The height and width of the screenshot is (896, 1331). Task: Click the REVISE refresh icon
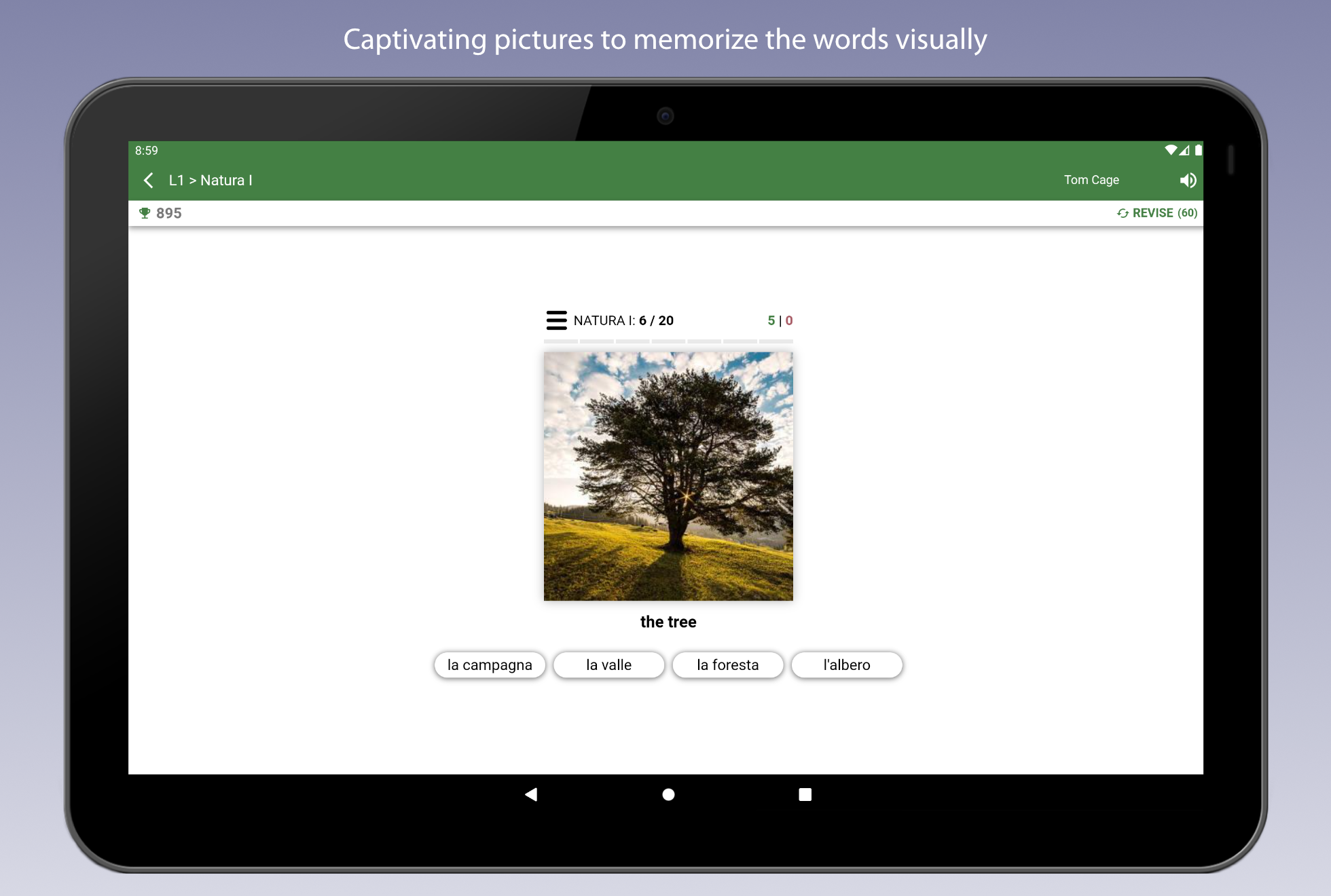tap(1123, 213)
